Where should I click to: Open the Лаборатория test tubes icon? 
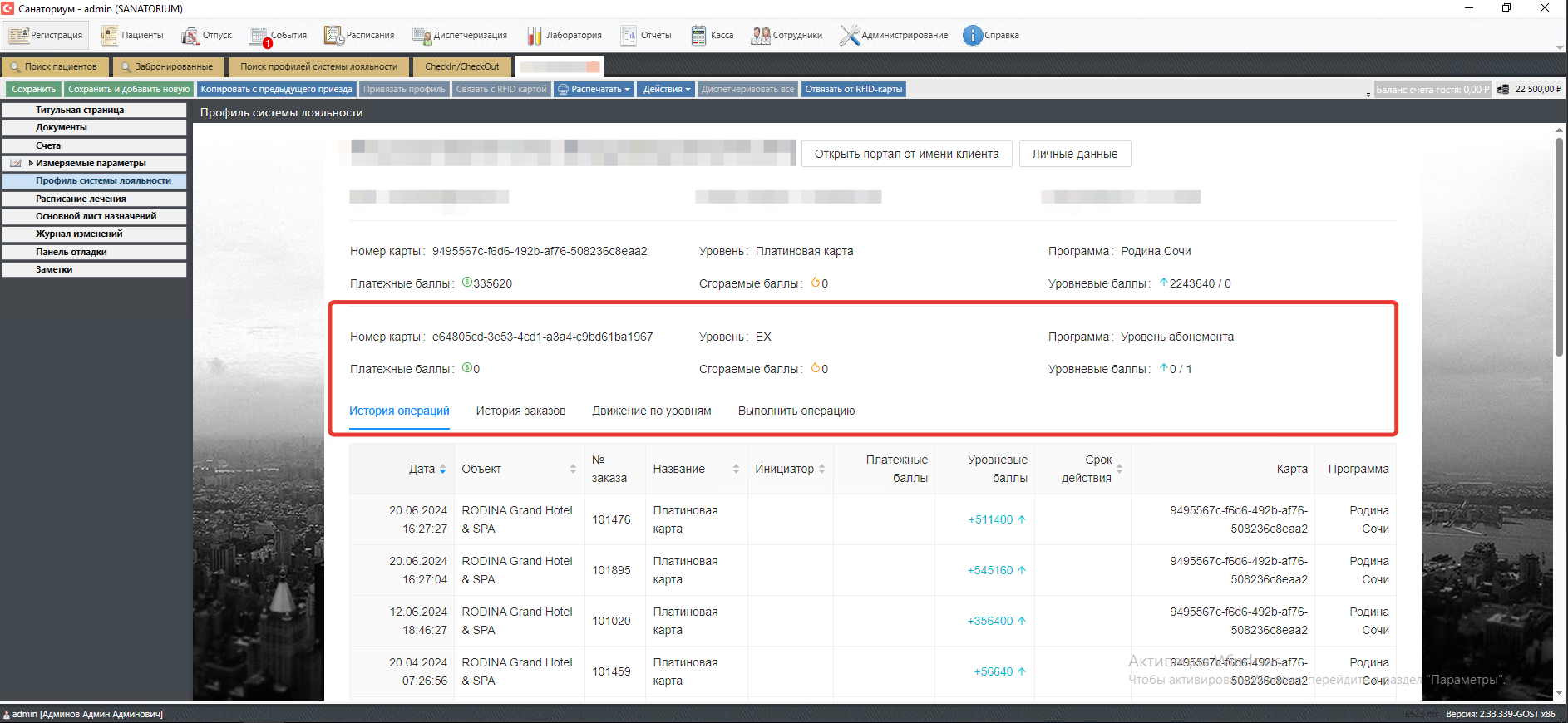point(534,35)
